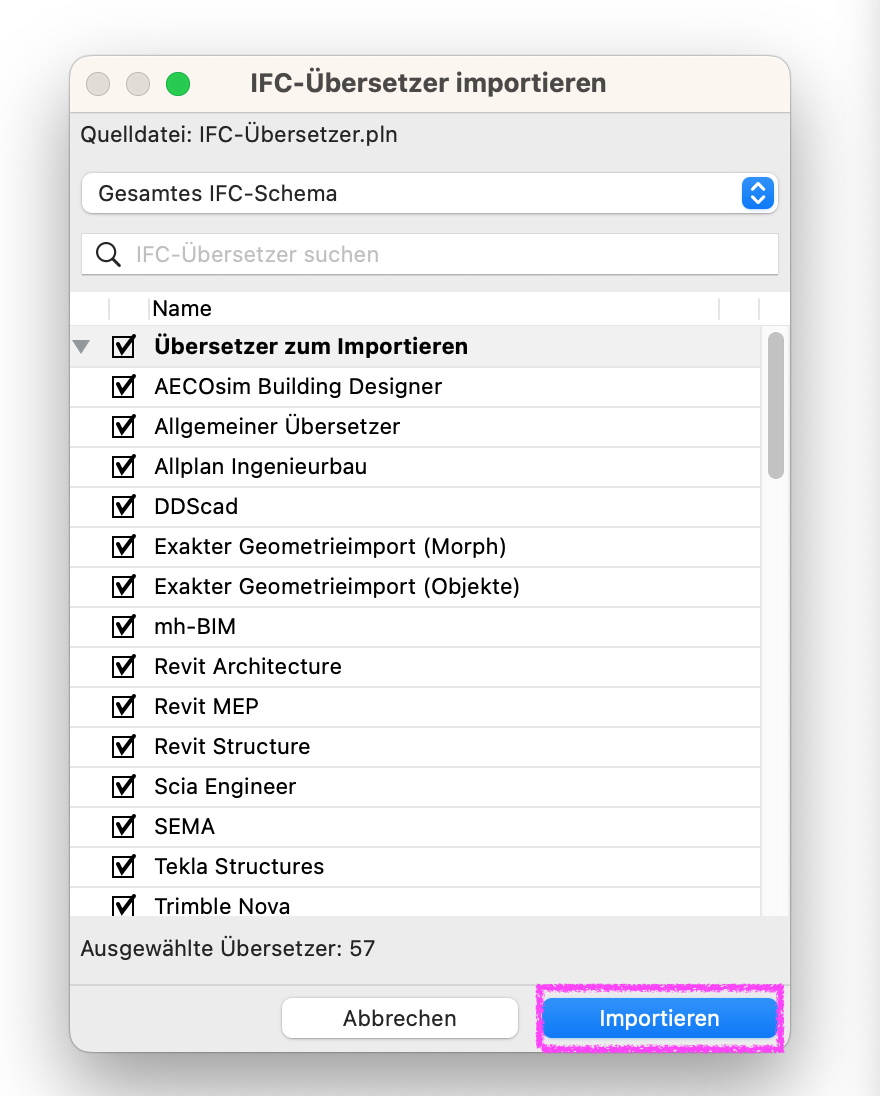Select the Tekla Structures row text

click(x=239, y=867)
